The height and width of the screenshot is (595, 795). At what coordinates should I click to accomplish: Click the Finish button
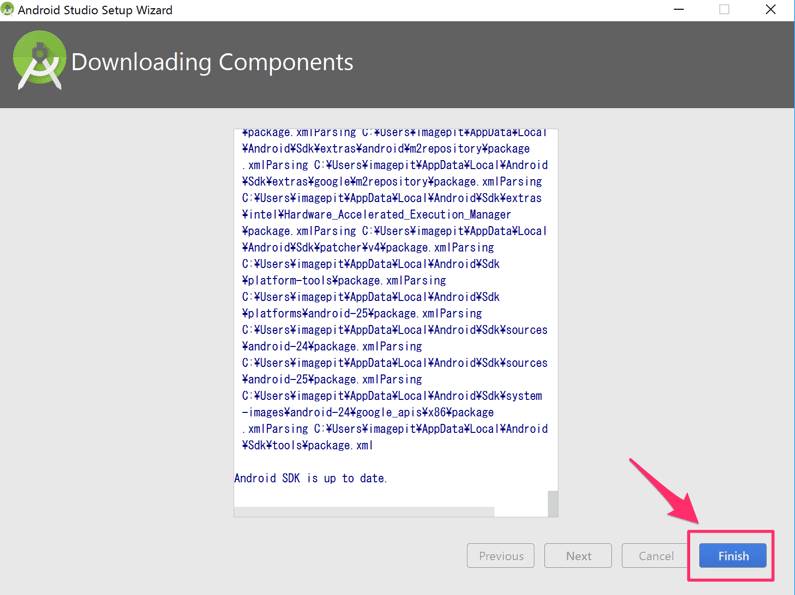[x=733, y=555]
